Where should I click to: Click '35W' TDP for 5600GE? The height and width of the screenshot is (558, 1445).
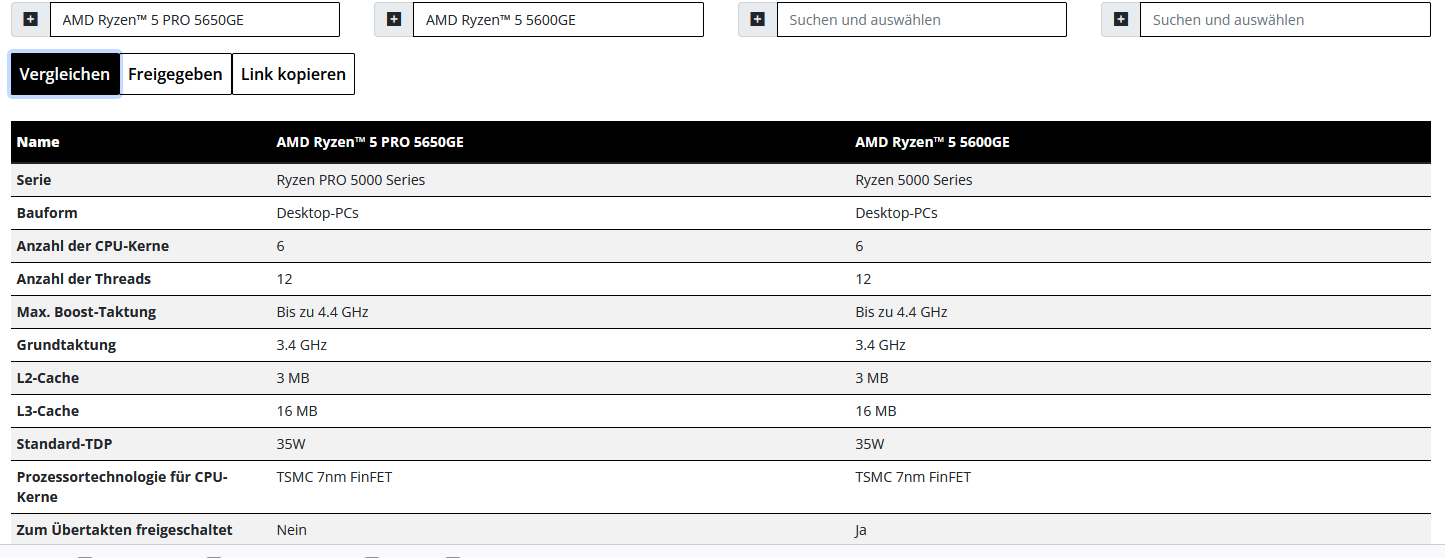870,444
